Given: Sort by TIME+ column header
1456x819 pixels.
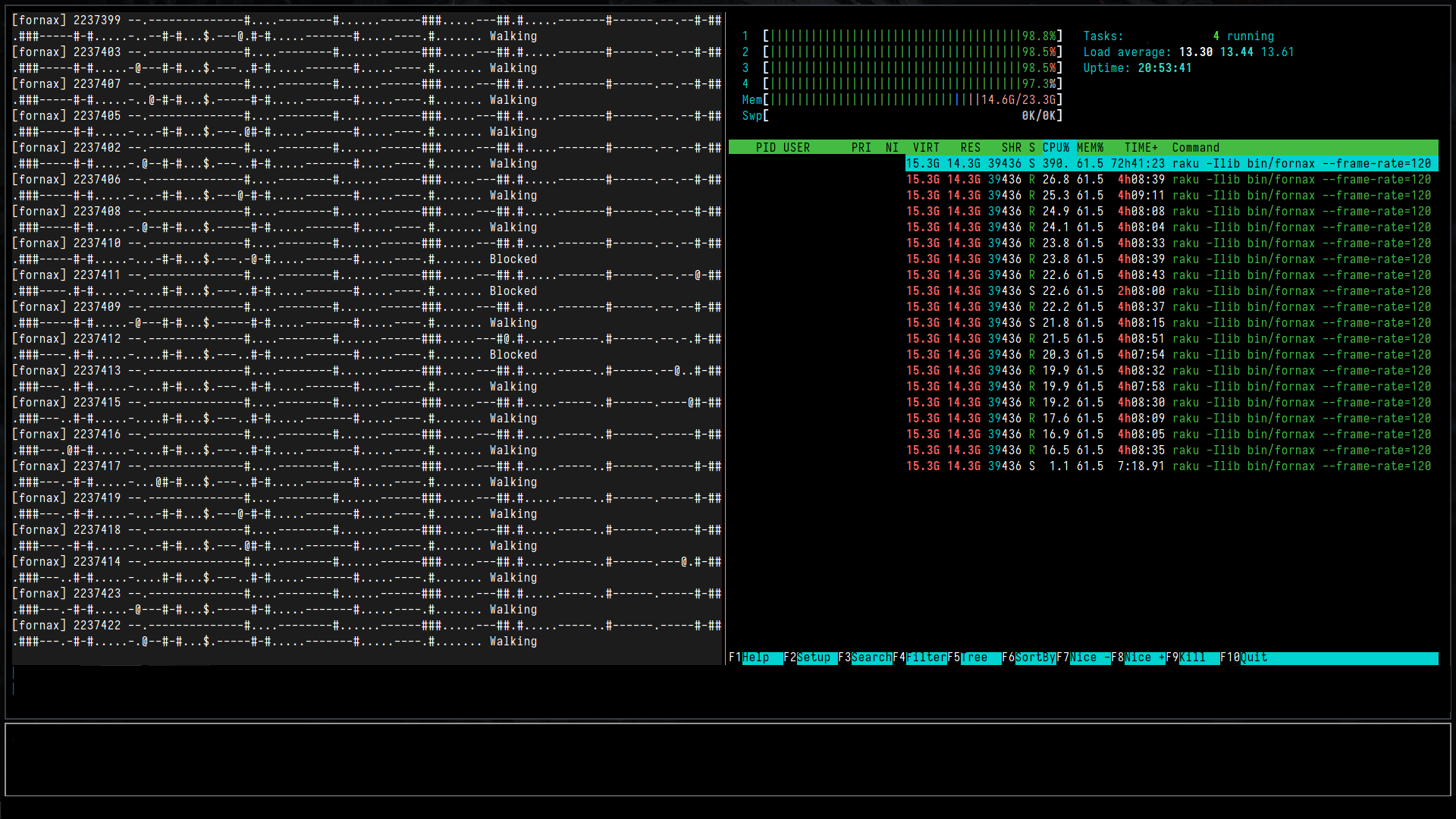Looking at the screenshot, I should point(1141,148).
